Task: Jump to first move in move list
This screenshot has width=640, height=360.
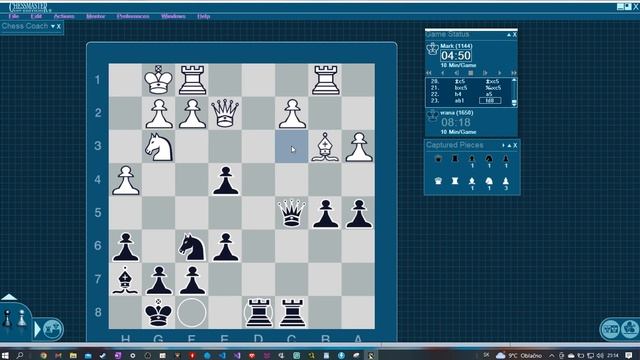Action: pos(429,73)
